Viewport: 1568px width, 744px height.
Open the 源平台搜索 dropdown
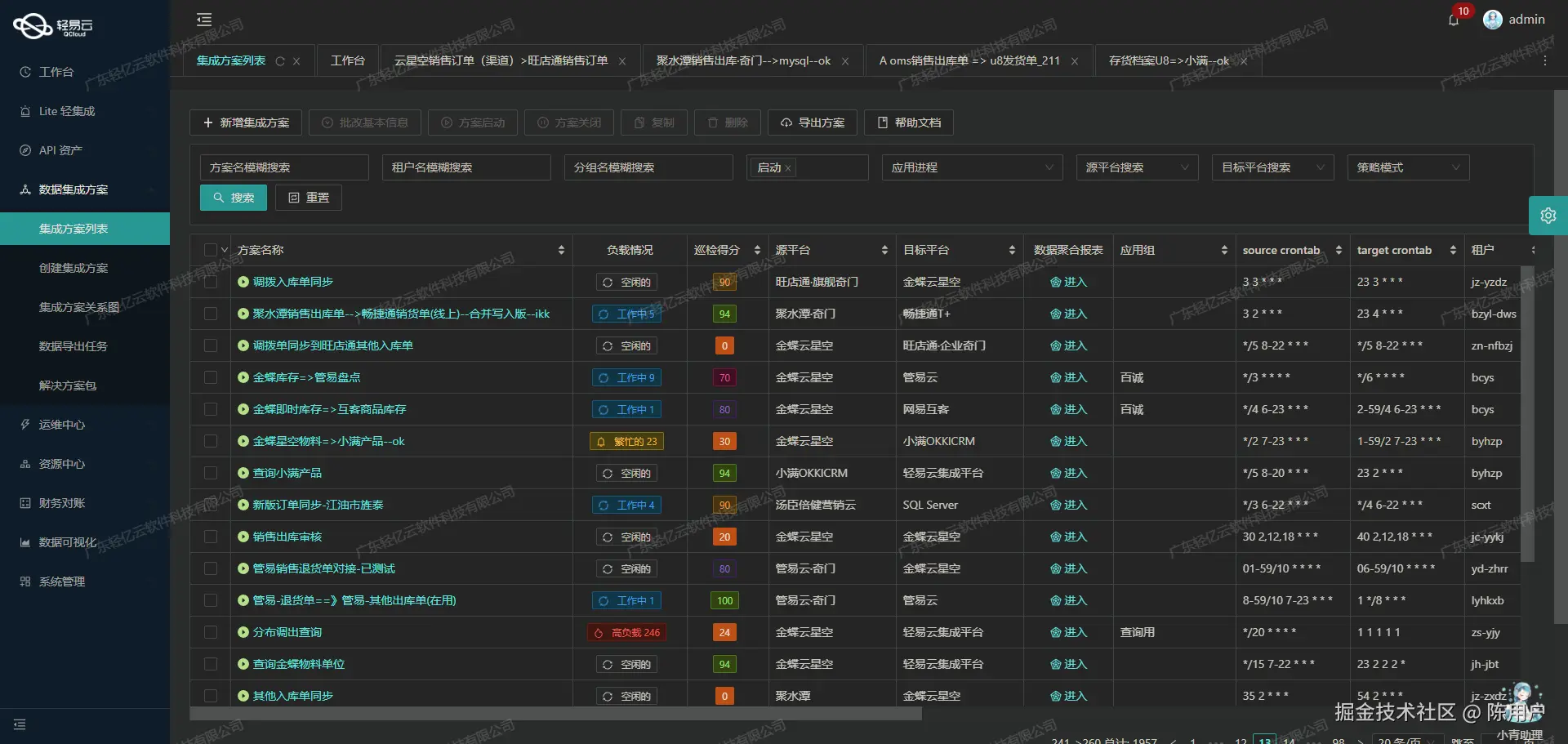(1137, 167)
